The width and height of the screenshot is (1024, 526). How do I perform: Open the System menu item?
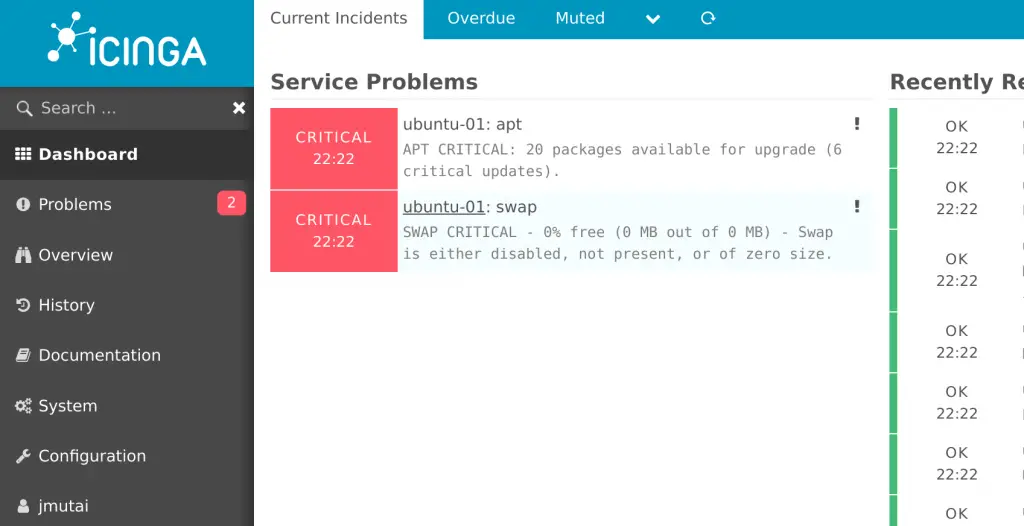point(127,406)
